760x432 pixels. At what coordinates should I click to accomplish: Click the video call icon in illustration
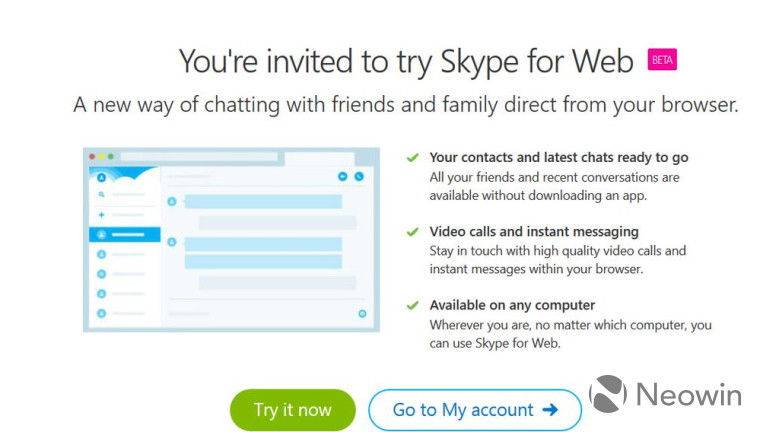point(343,176)
